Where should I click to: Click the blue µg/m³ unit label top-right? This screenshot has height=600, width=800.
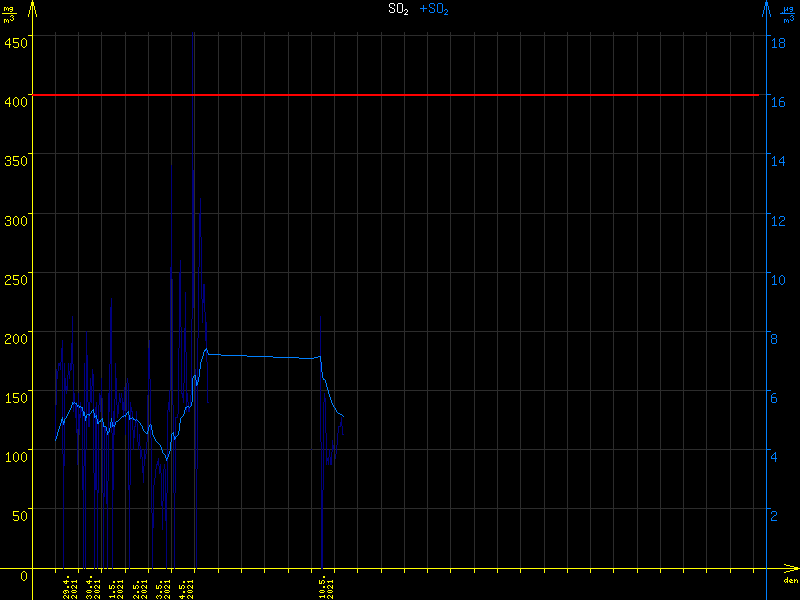click(x=789, y=13)
